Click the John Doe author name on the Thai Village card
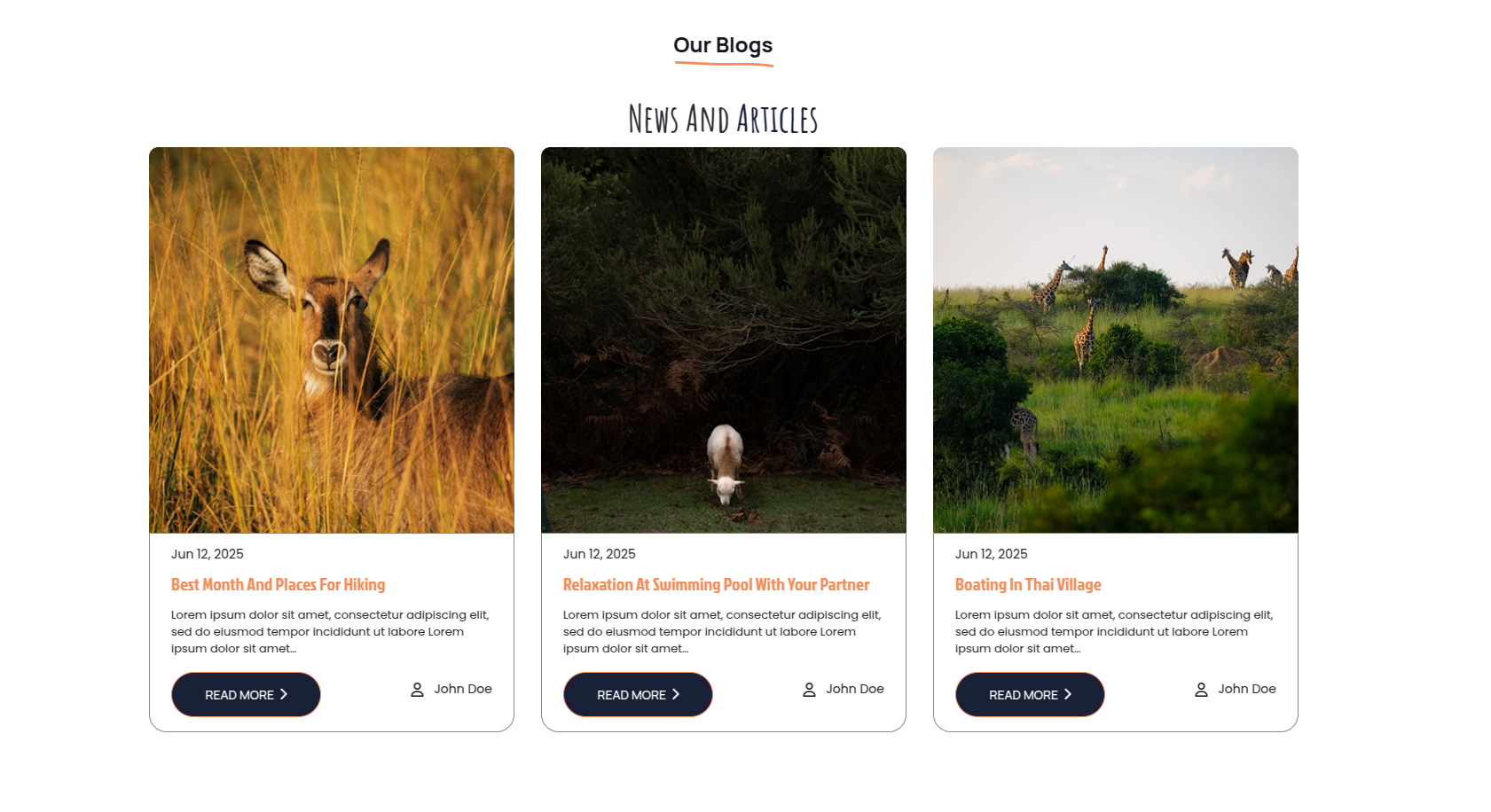This screenshot has width=1491, height=812. 1247,689
